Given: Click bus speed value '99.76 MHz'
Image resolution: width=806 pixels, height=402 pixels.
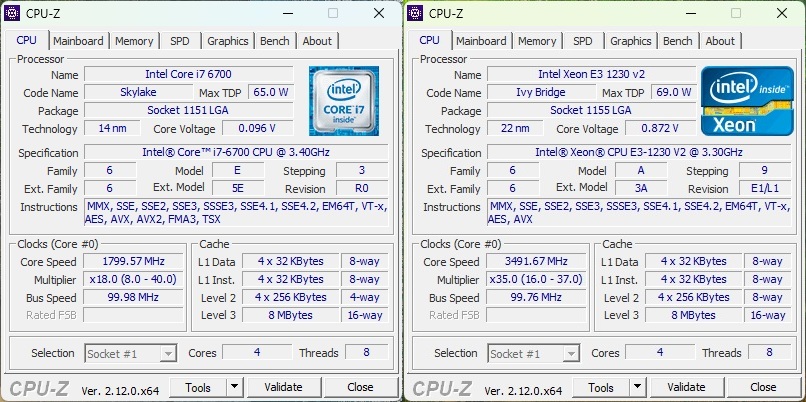Looking at the screenshot, I should 537,297.
